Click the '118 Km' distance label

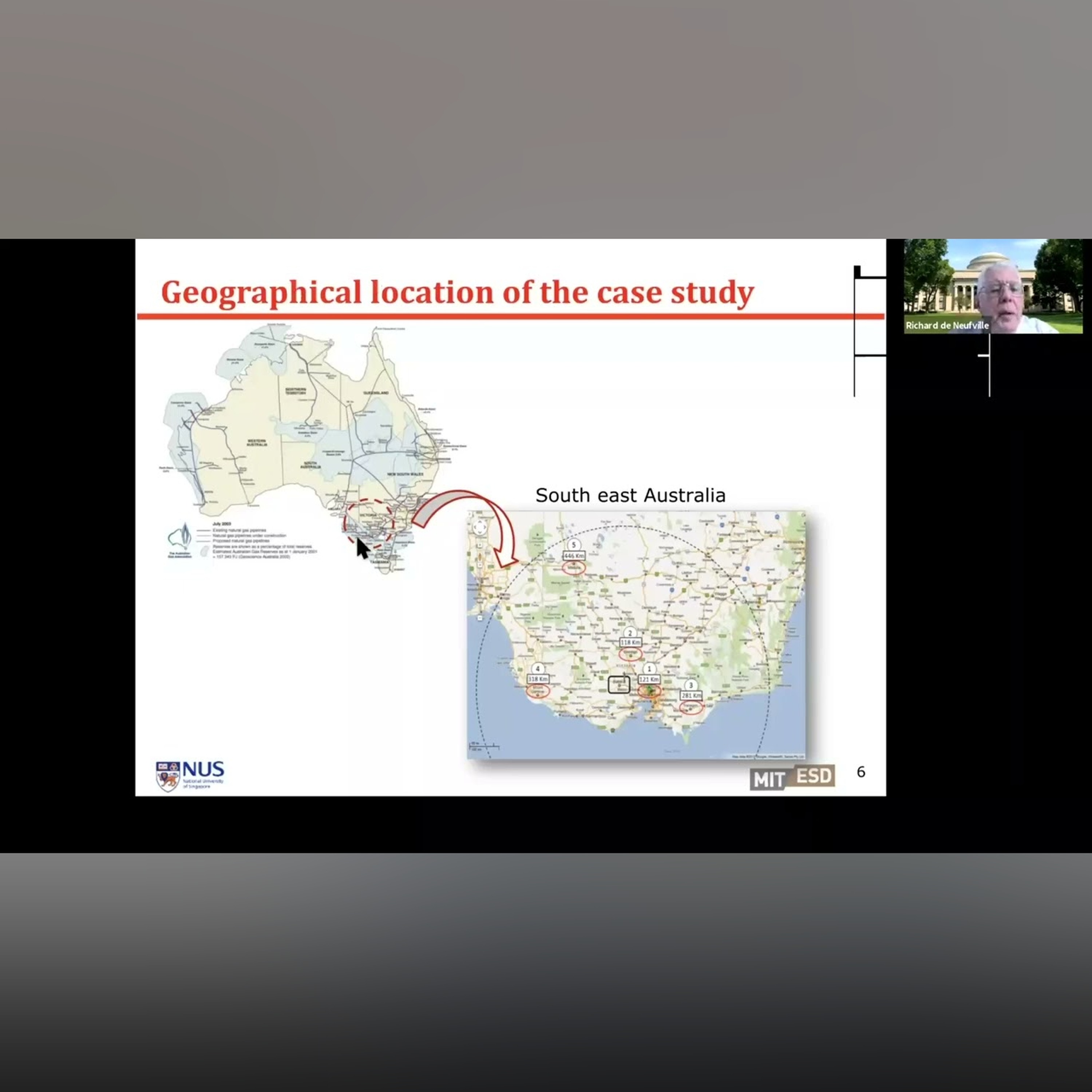(630, 643)
